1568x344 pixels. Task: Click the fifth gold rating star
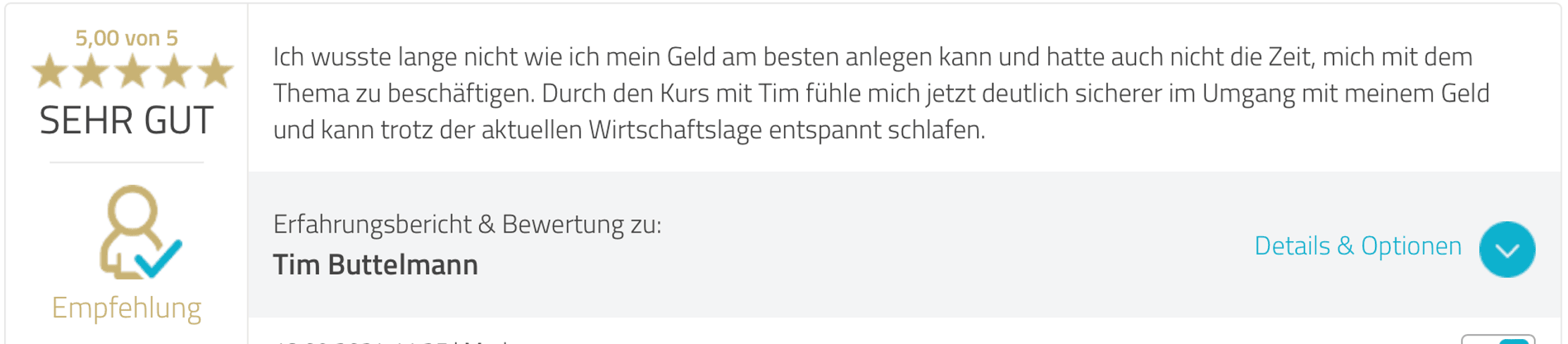click(x=216, y=72)
